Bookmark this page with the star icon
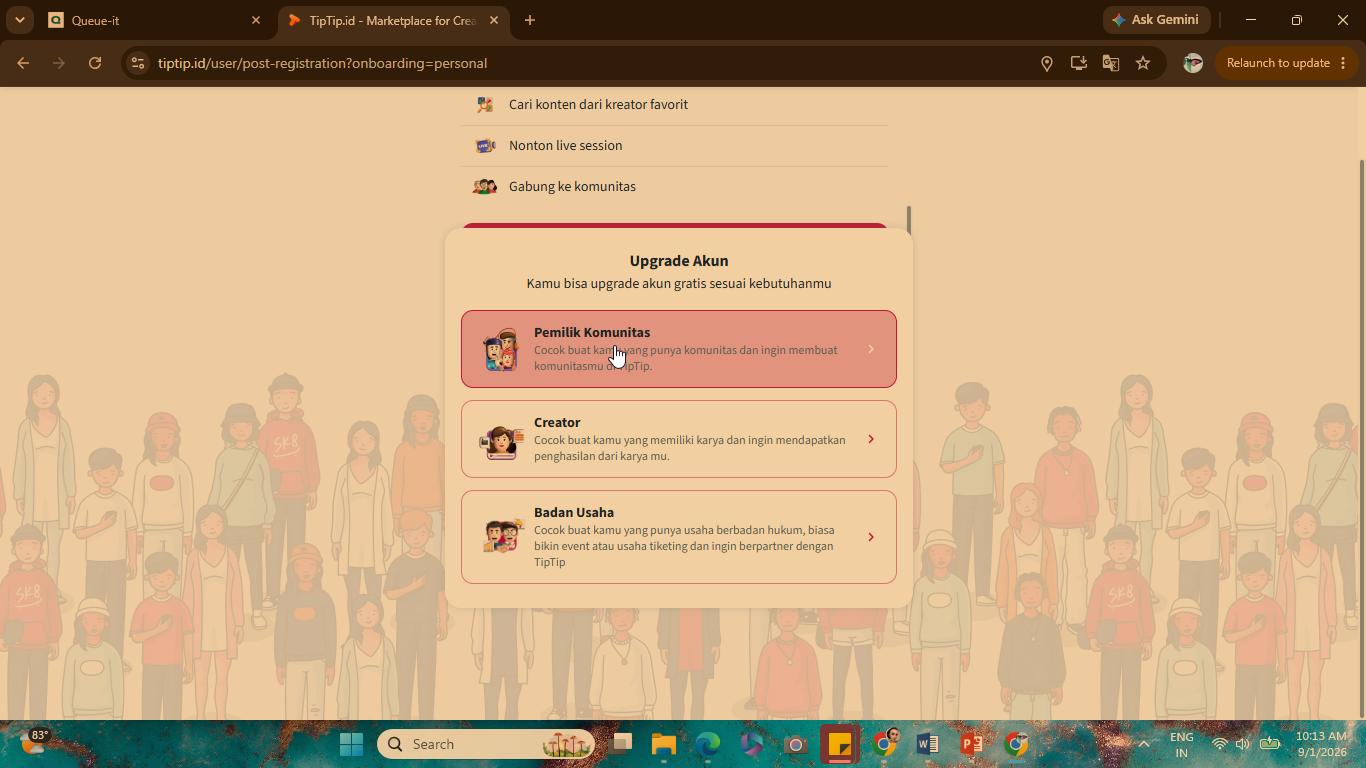This screenshot has height=768, width=1366. [x=1143, y=63]
